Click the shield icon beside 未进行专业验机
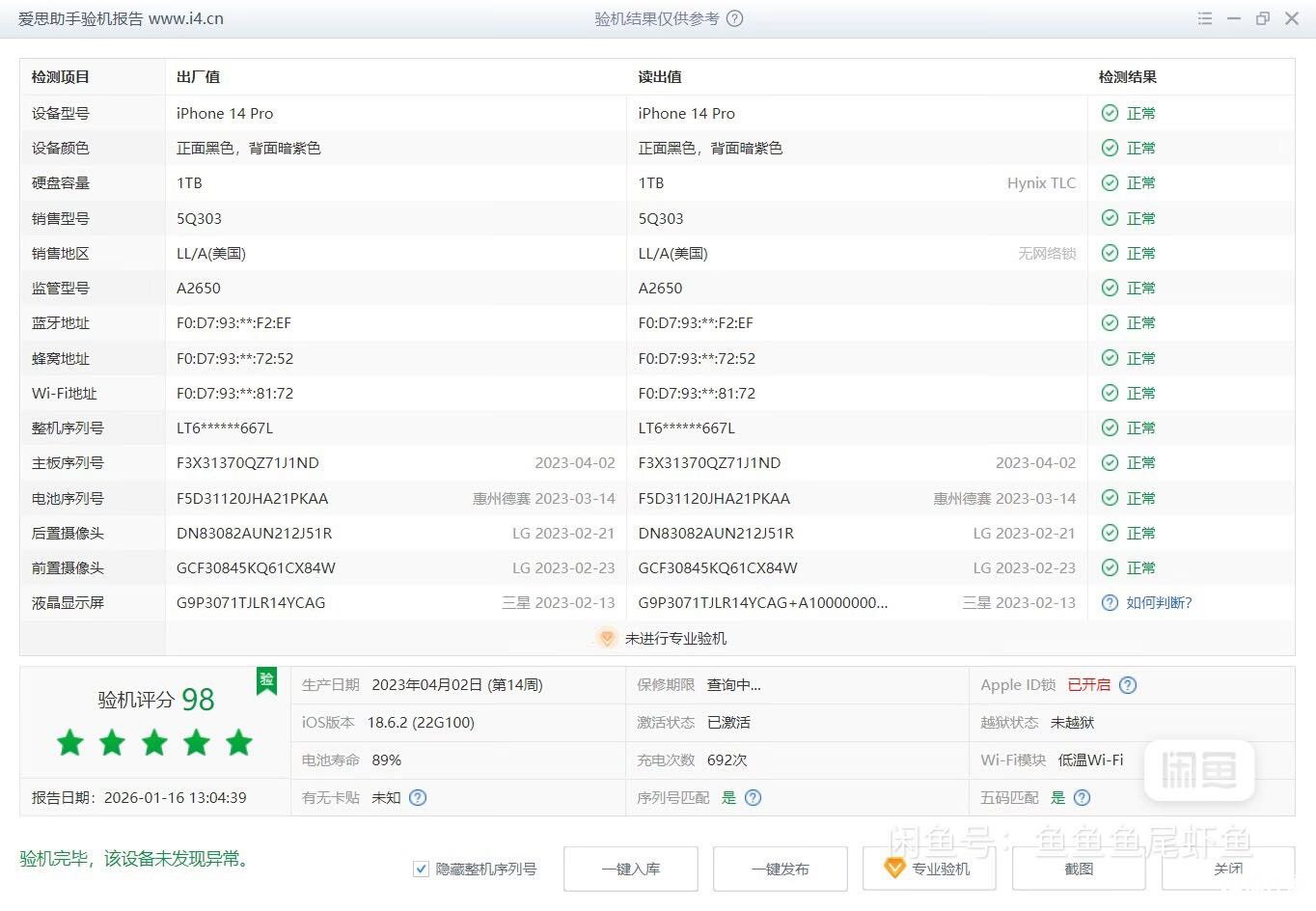 click(x=606, y=638)
